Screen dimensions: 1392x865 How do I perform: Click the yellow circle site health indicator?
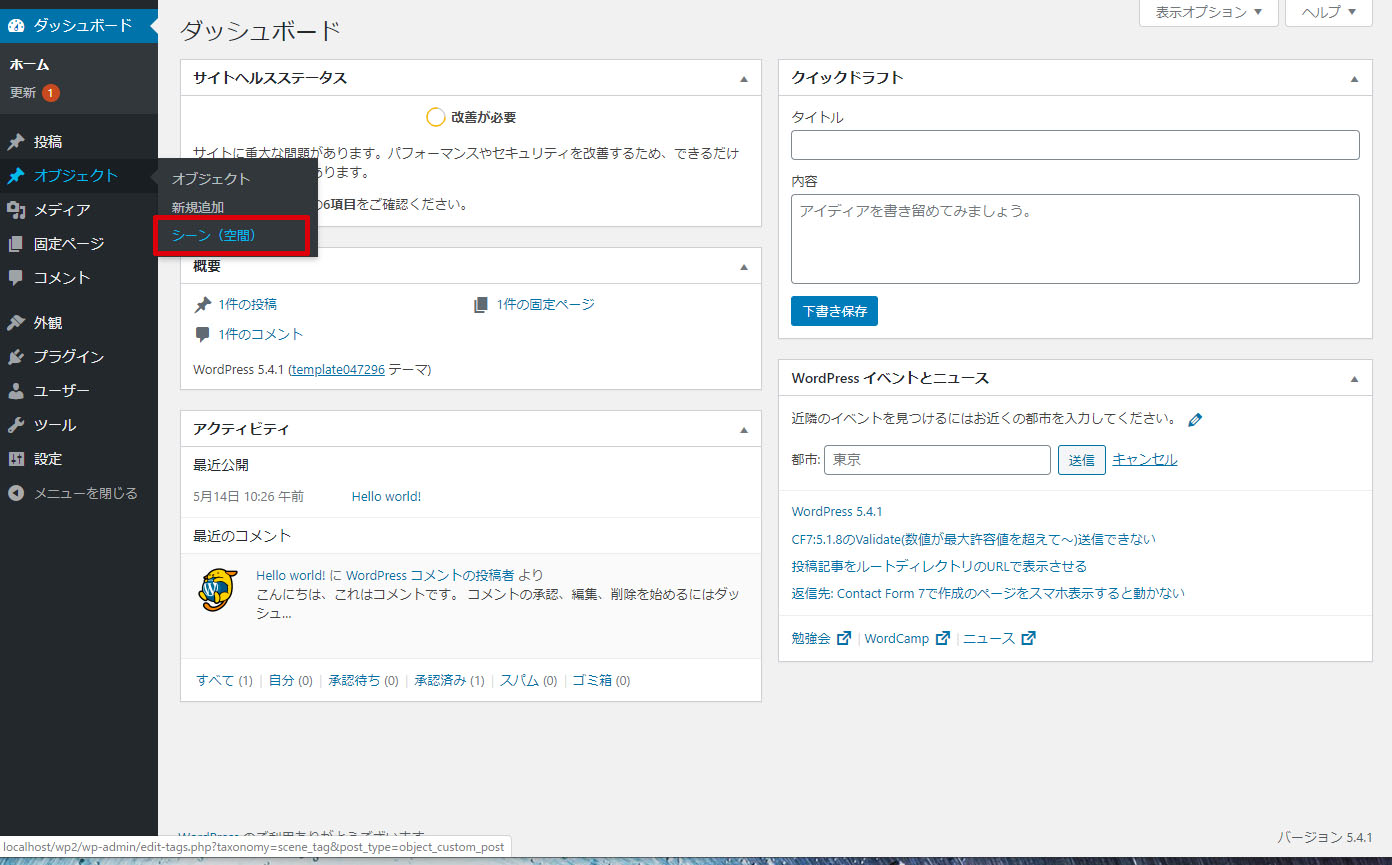(x=435, y=117)
